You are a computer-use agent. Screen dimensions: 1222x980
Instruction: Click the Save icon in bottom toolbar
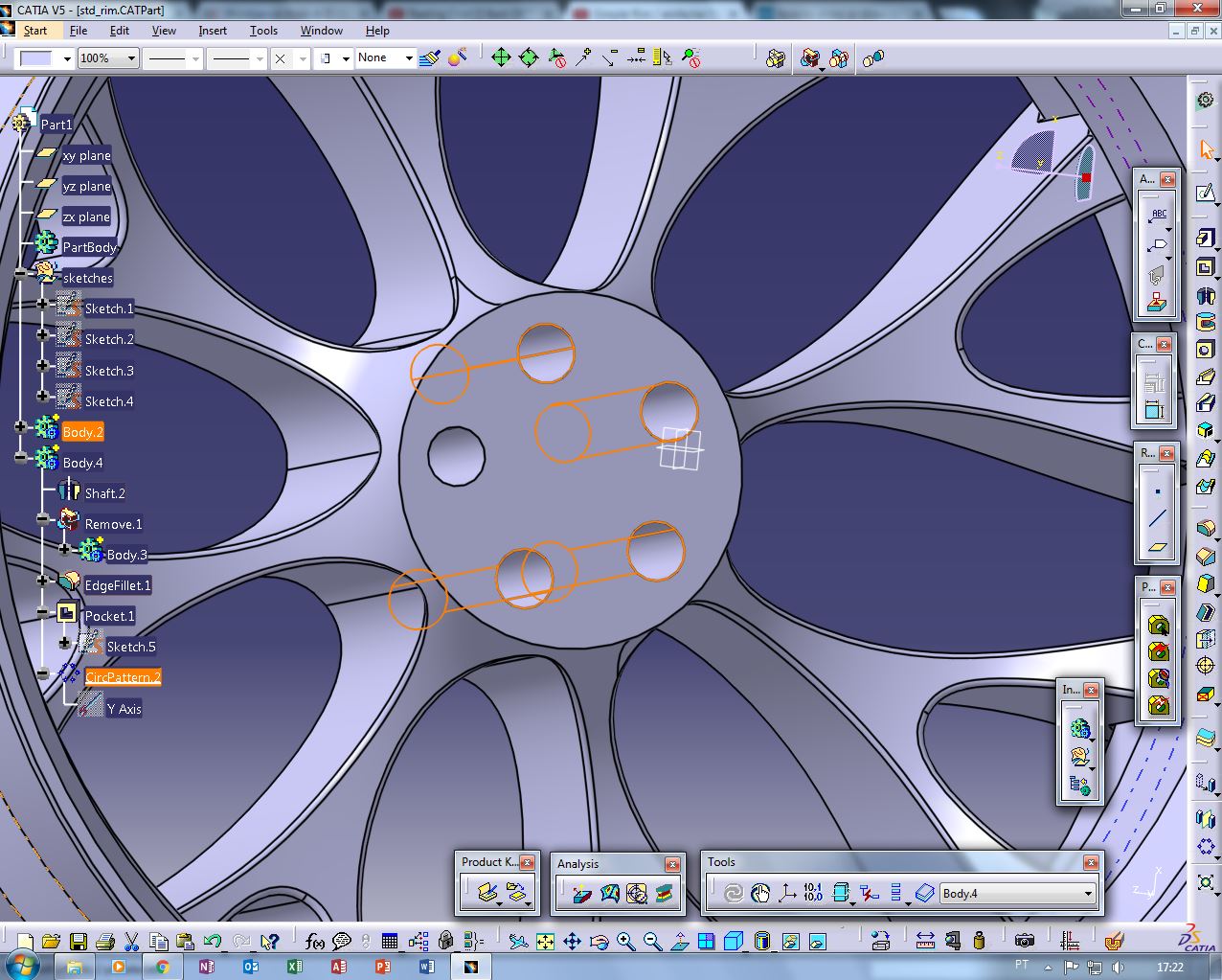click(x=79, y=942)
